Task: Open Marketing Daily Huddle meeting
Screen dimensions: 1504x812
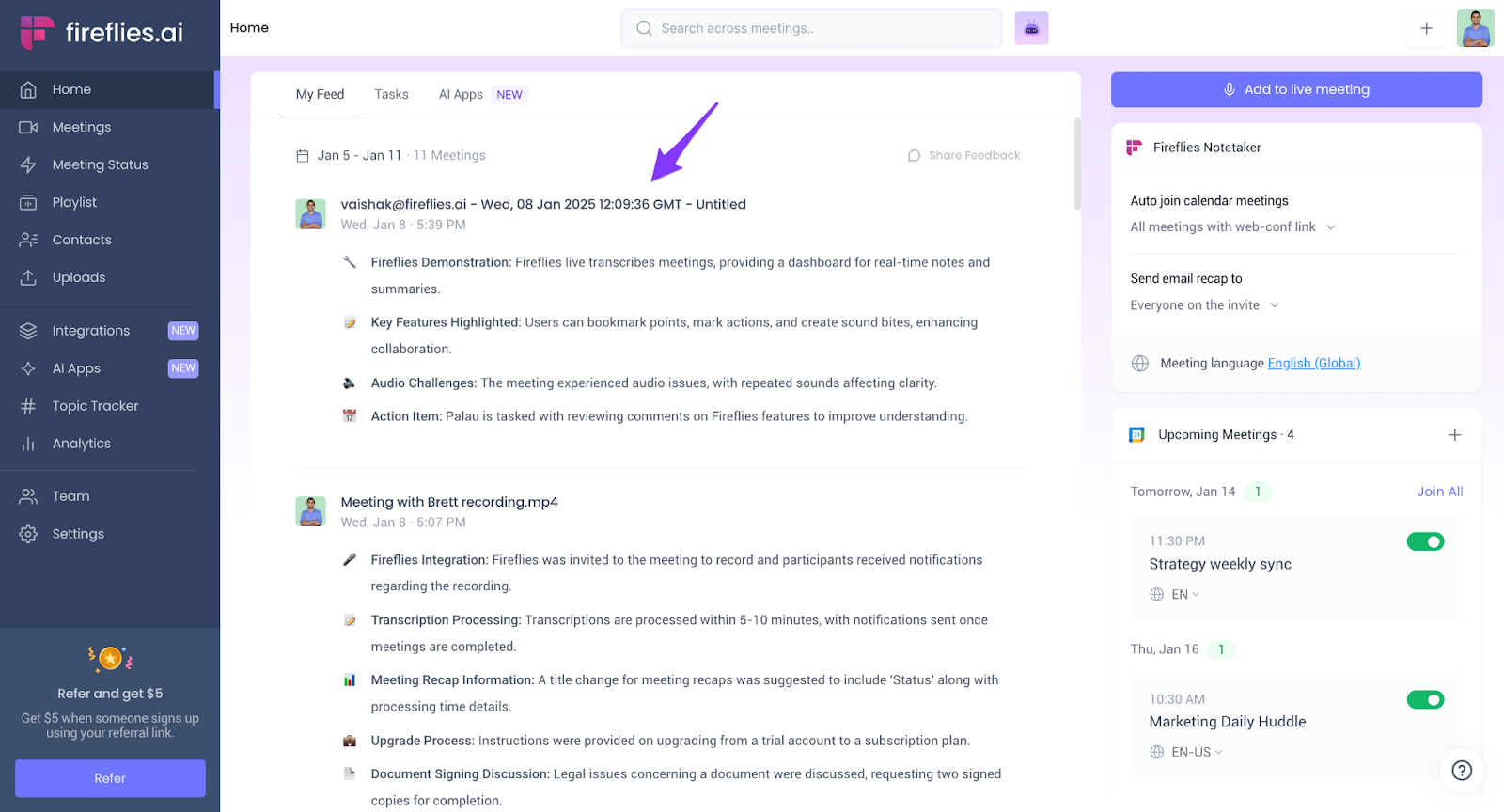Action: [1228, 722]
